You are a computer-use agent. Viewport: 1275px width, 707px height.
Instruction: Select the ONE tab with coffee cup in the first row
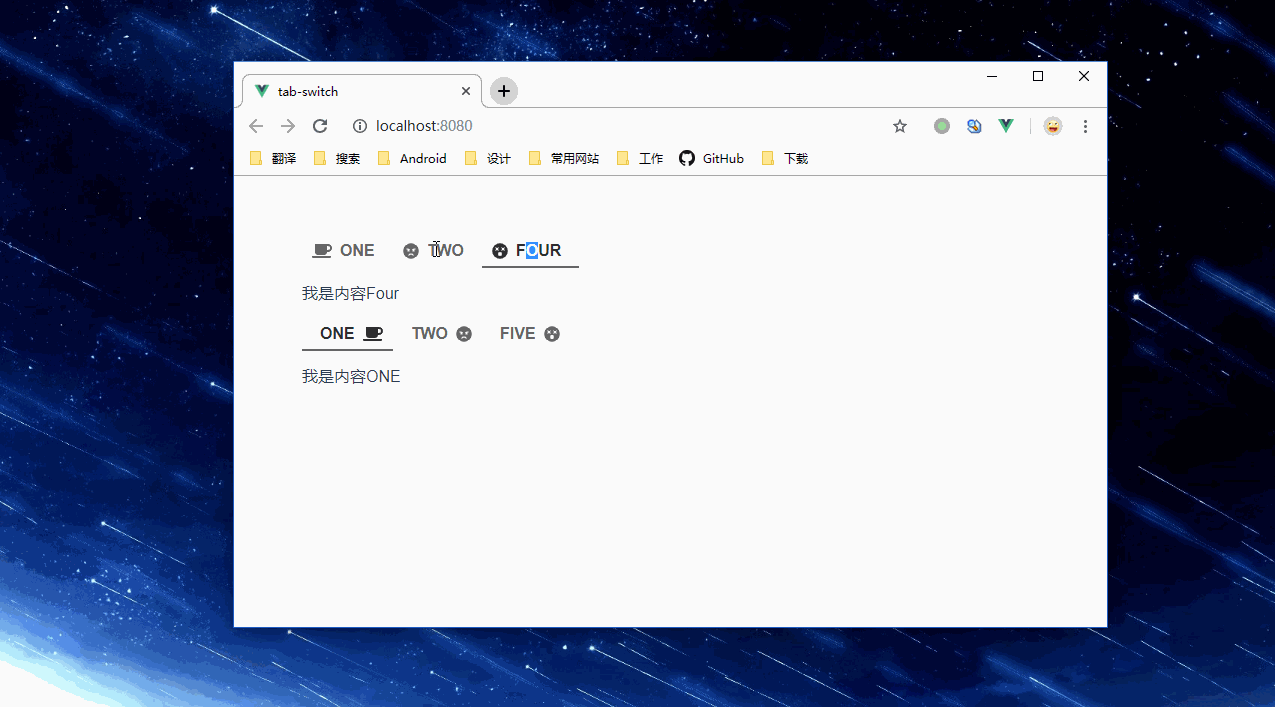click(x=343, y=251)
